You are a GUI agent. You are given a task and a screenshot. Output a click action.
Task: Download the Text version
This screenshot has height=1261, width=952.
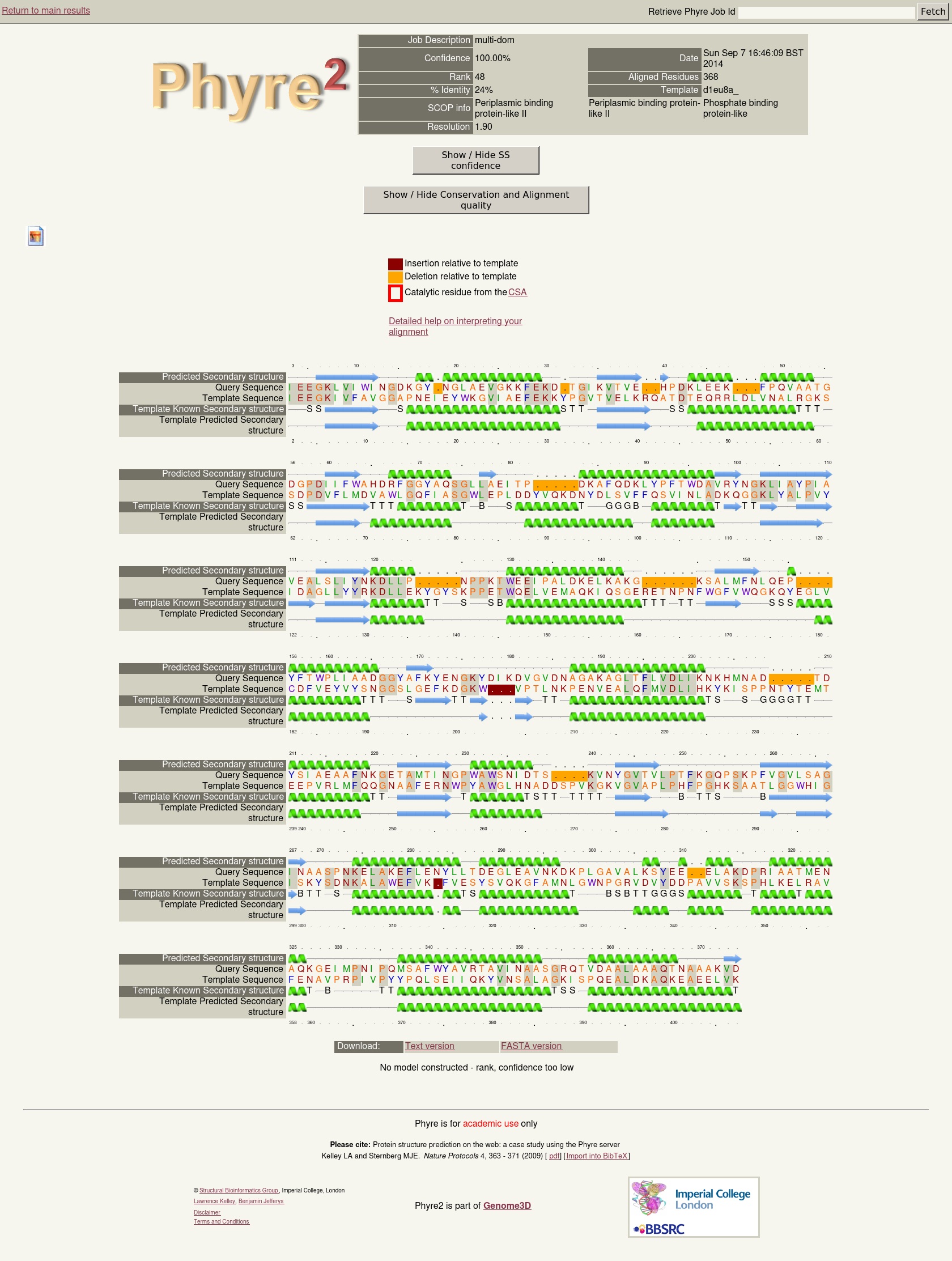coord(430,1046)
